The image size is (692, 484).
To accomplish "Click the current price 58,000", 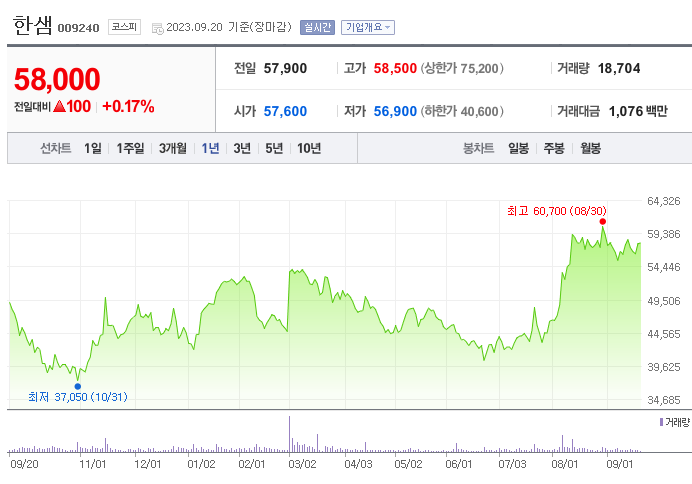I will 57,79.
